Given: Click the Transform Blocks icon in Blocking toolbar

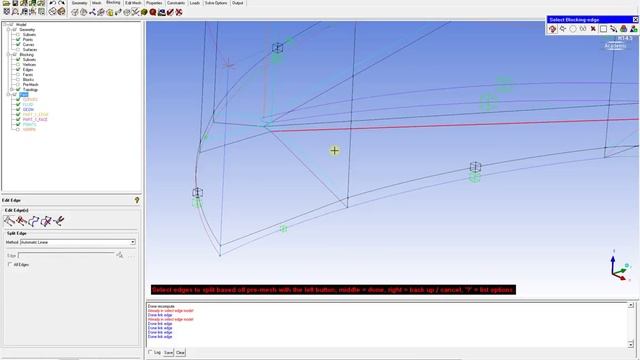Looking at the screenshot, I should (127, 12).
